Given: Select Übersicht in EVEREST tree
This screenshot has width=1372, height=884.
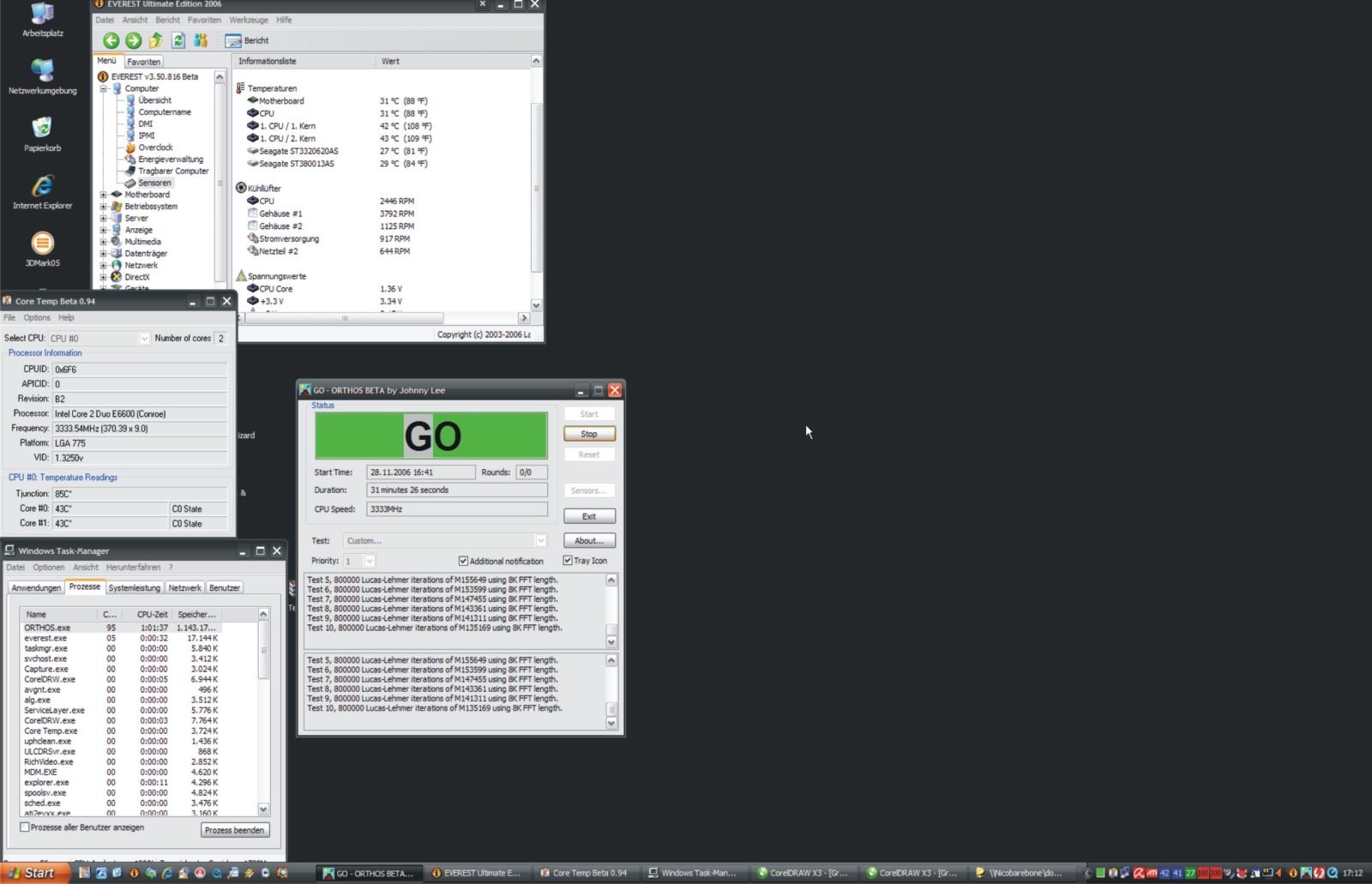Looking at the screenshot, I should (154, 100).
